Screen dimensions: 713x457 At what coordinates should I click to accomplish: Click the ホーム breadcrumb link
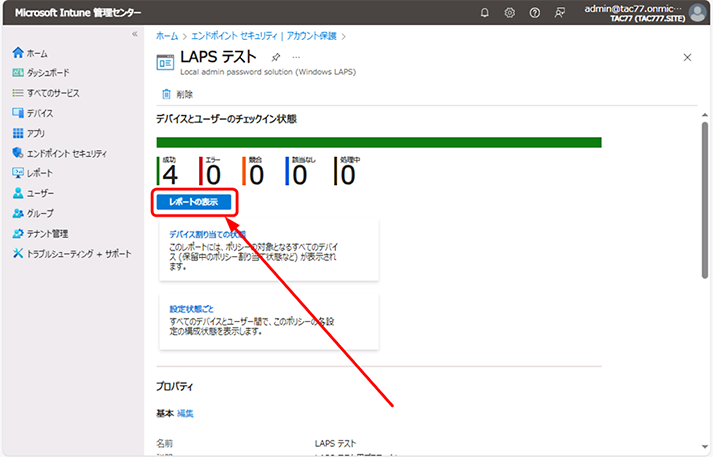[167, 36]
